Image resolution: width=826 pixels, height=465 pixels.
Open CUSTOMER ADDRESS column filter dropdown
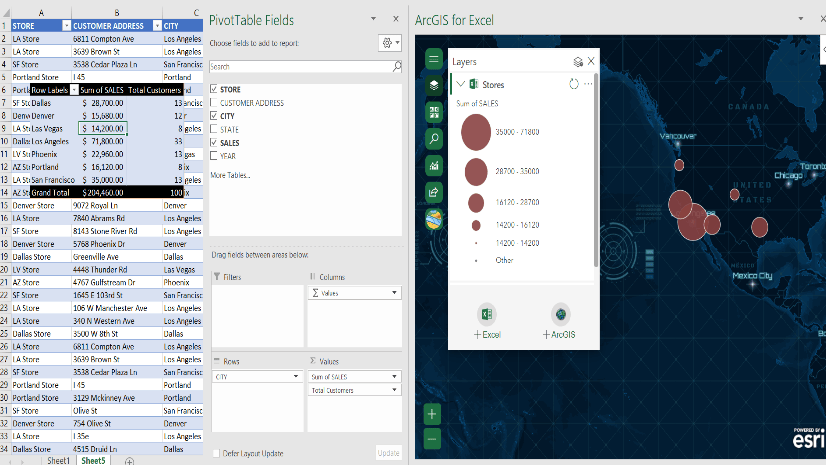157,26
